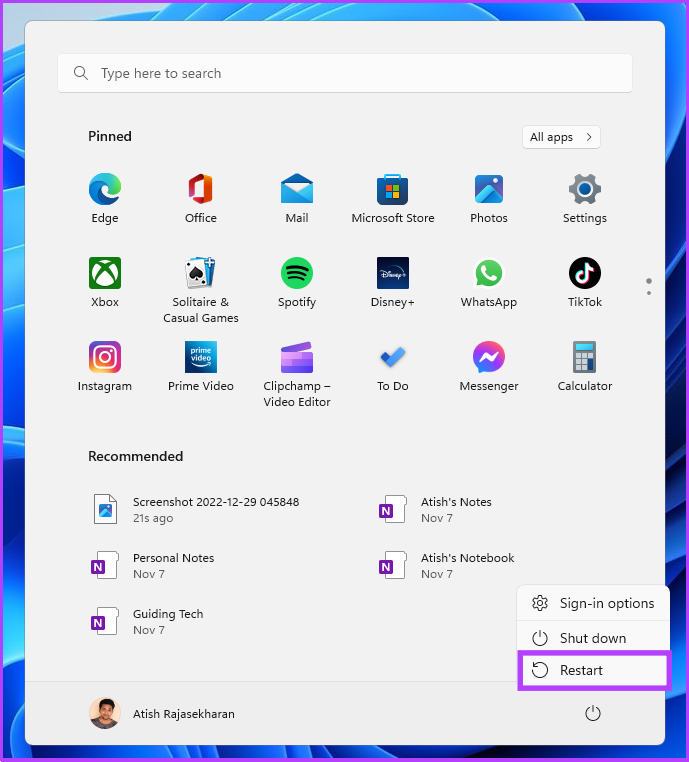
Task: Select Restart from the power menu
Action: click(594, 670)
